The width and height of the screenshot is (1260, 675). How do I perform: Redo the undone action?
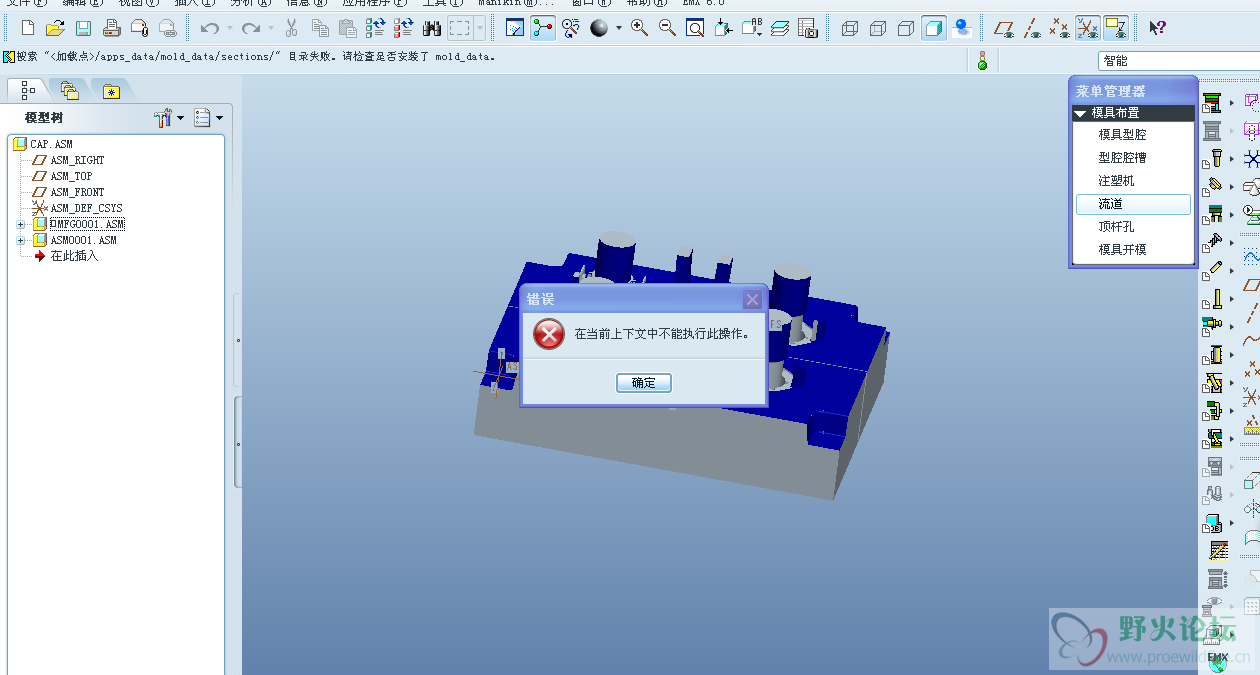pyautogui.click(x=250, y=28)
